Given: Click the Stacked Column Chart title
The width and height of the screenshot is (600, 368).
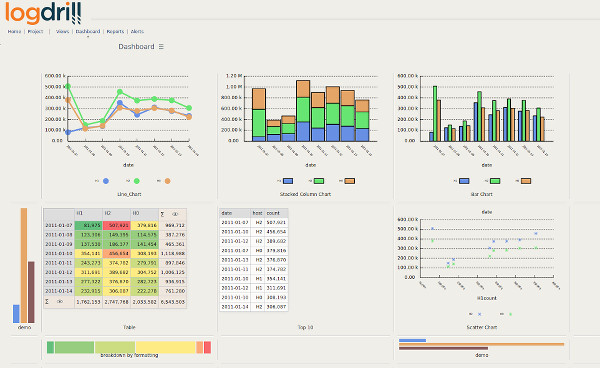Looking at the screenshot, I should pos(305,194).
